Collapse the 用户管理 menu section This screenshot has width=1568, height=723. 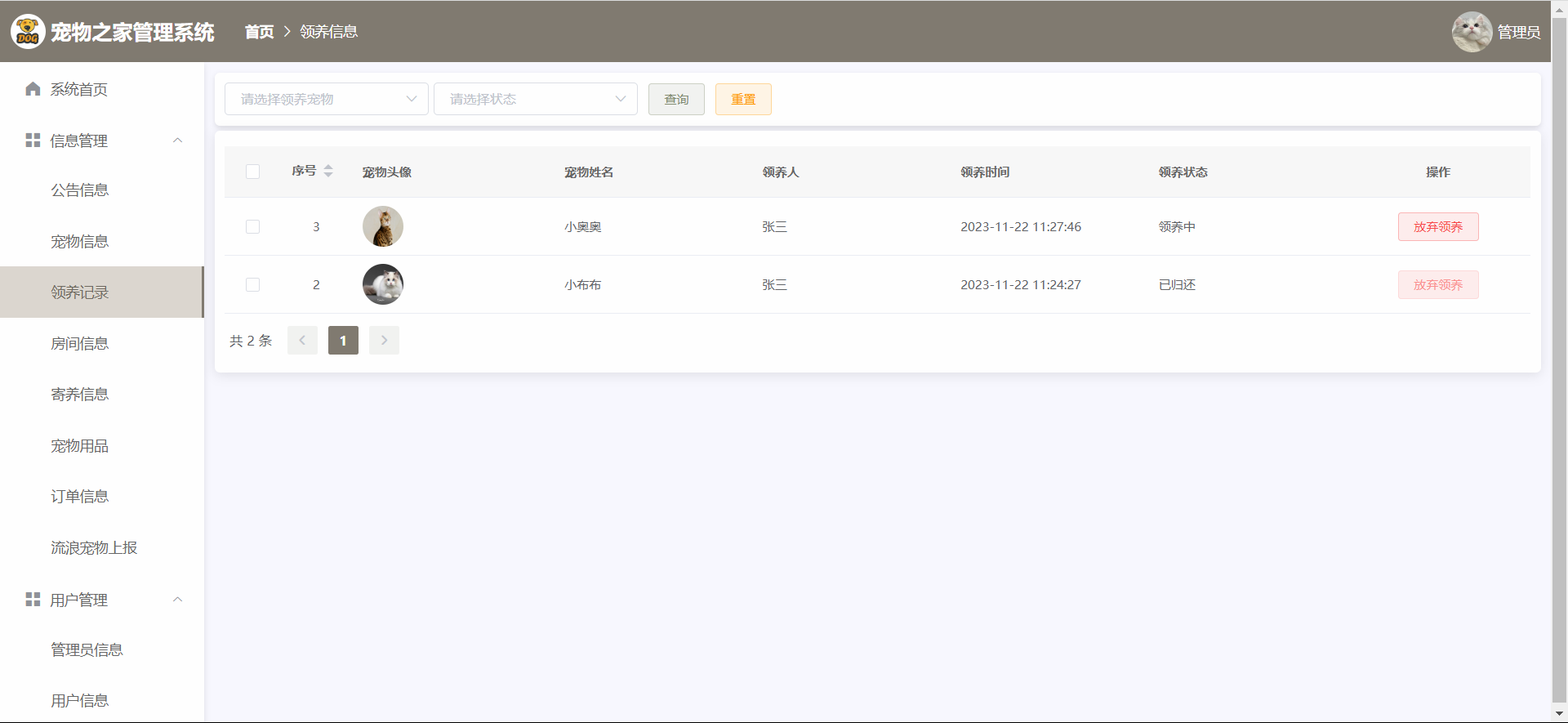point(177,600)
